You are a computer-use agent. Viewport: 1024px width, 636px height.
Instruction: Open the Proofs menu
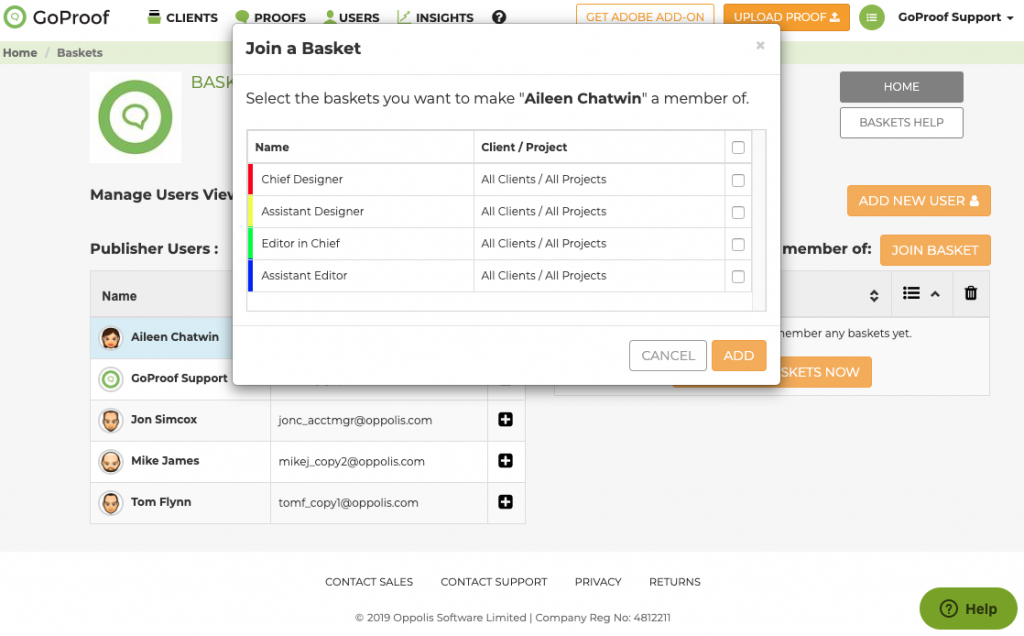point(270,18)
